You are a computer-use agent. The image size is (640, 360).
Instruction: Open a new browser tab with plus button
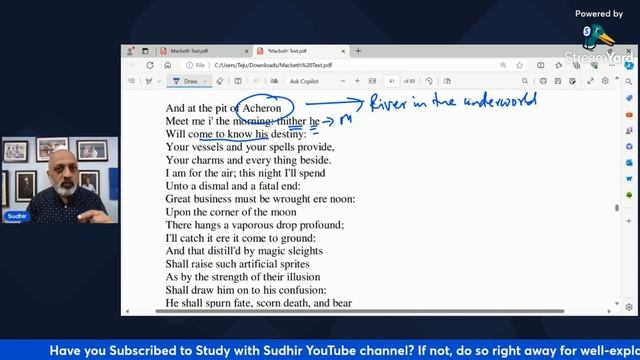358,51
